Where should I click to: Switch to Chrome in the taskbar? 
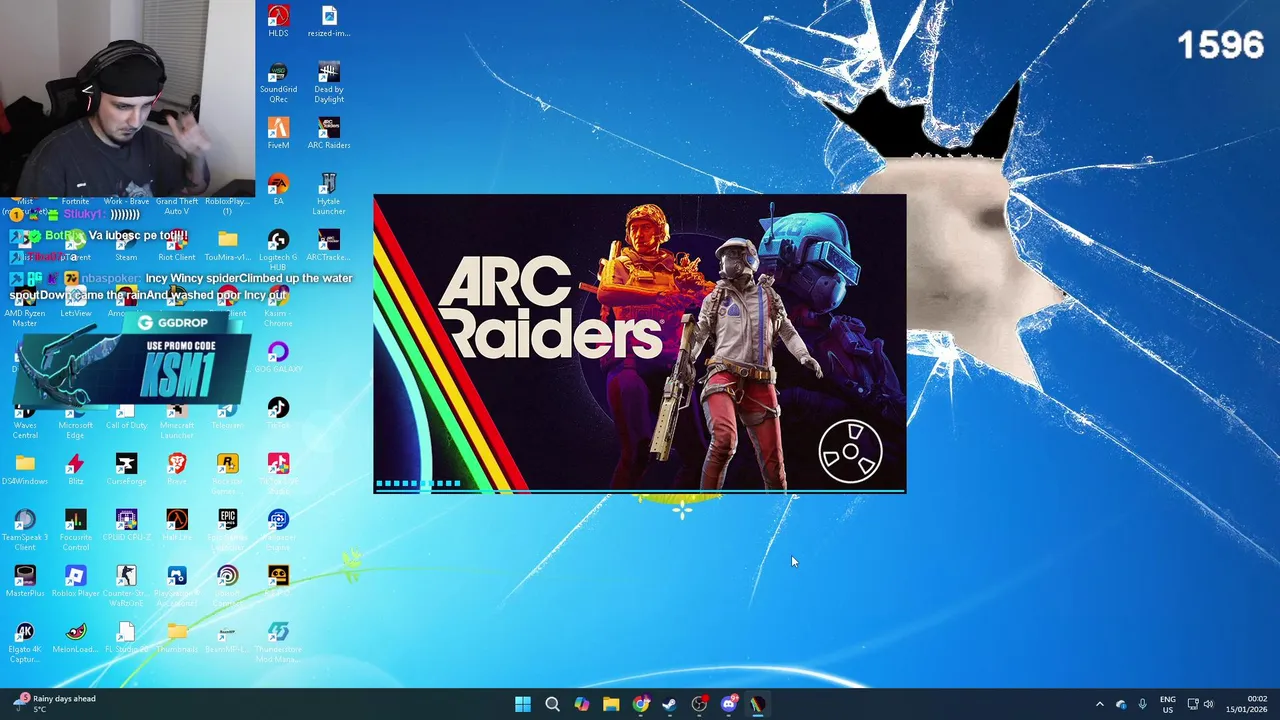pyautogui.click(x=640, y=704)
